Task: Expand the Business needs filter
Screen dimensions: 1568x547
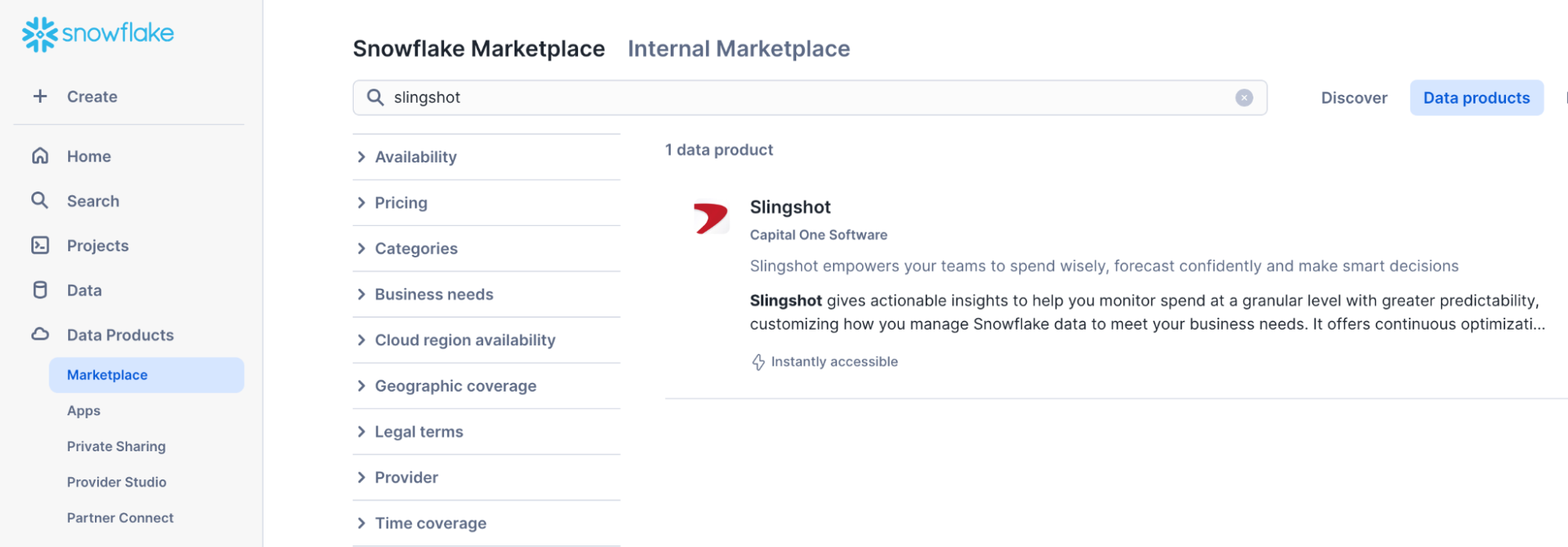Action: coord(486,294)
